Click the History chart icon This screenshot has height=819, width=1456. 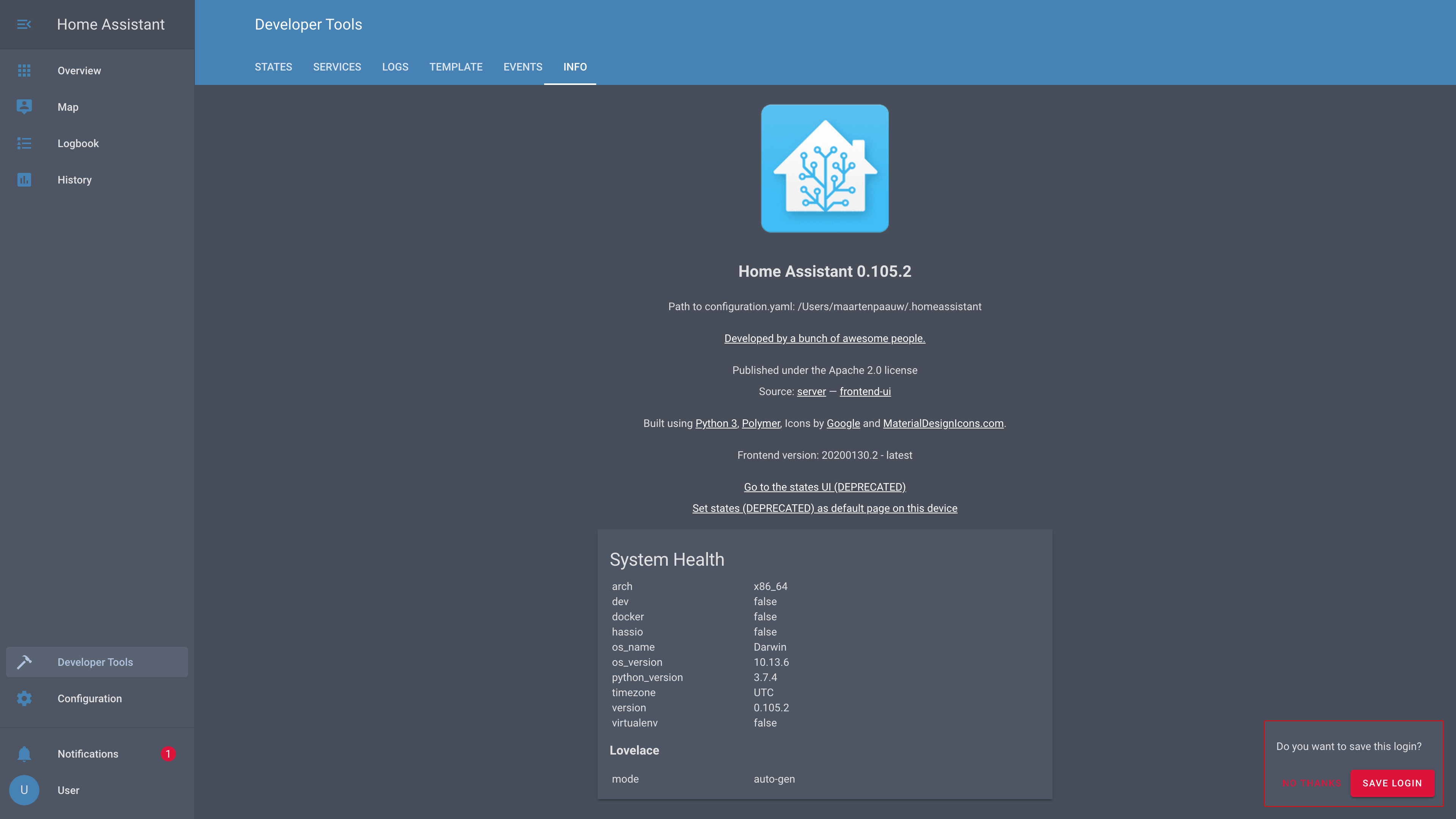[24, 180]
